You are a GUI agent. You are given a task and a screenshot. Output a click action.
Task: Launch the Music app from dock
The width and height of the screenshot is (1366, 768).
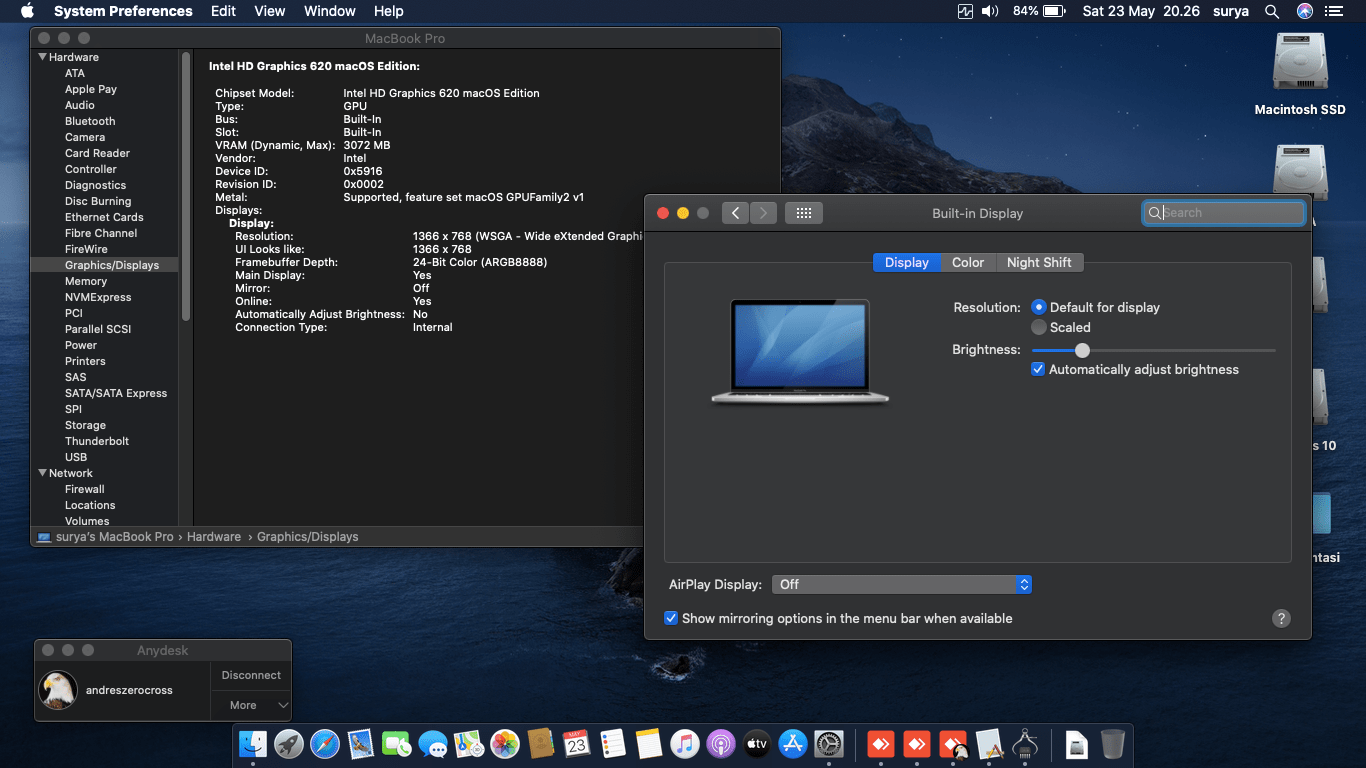point(684,744)
